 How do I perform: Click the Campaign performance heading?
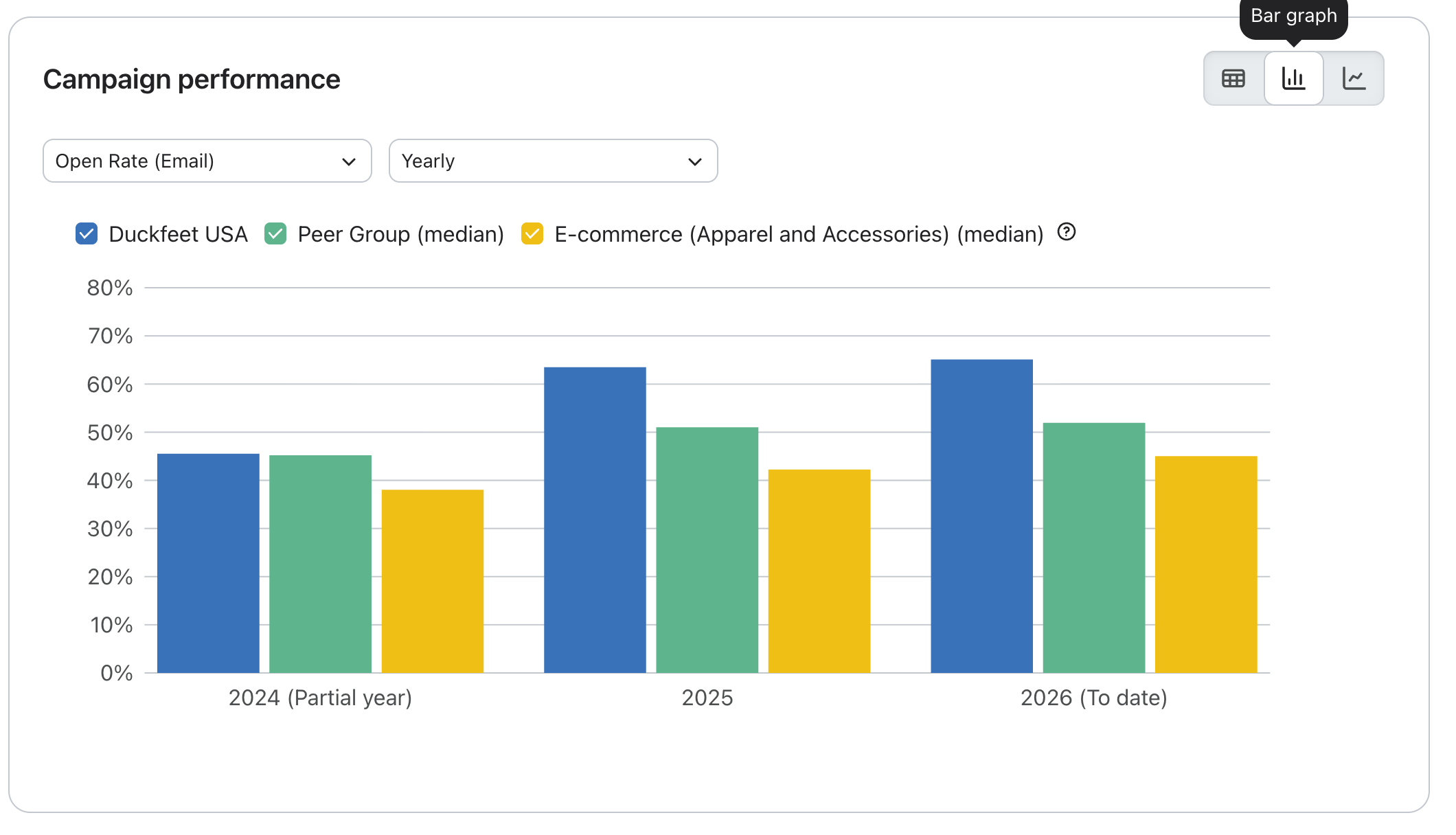[x=192, y=80]
